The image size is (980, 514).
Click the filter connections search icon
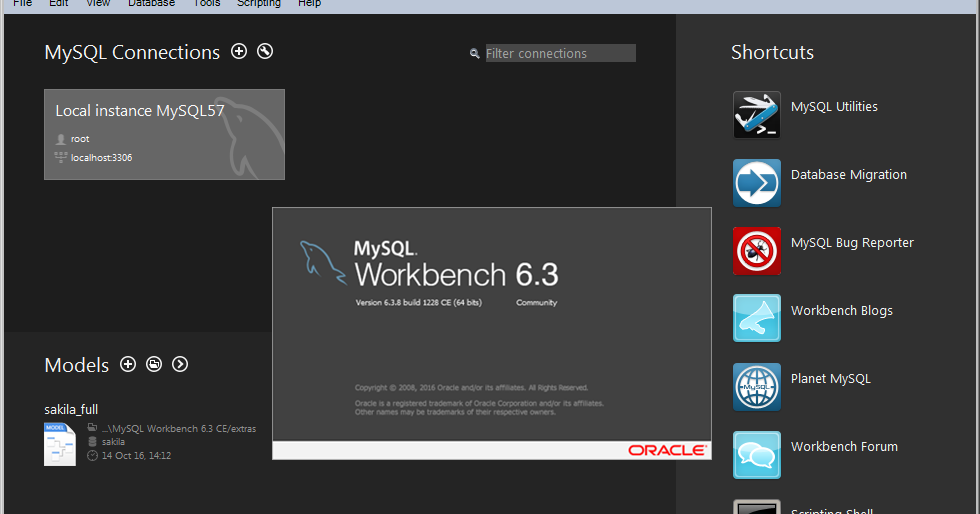click(474, 54)
